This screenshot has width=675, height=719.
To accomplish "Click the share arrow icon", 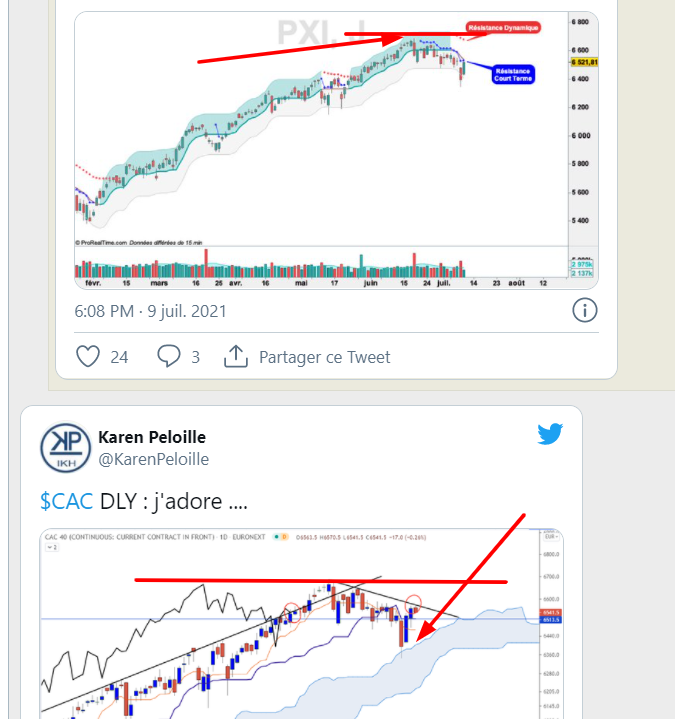I will click(236, 357).
